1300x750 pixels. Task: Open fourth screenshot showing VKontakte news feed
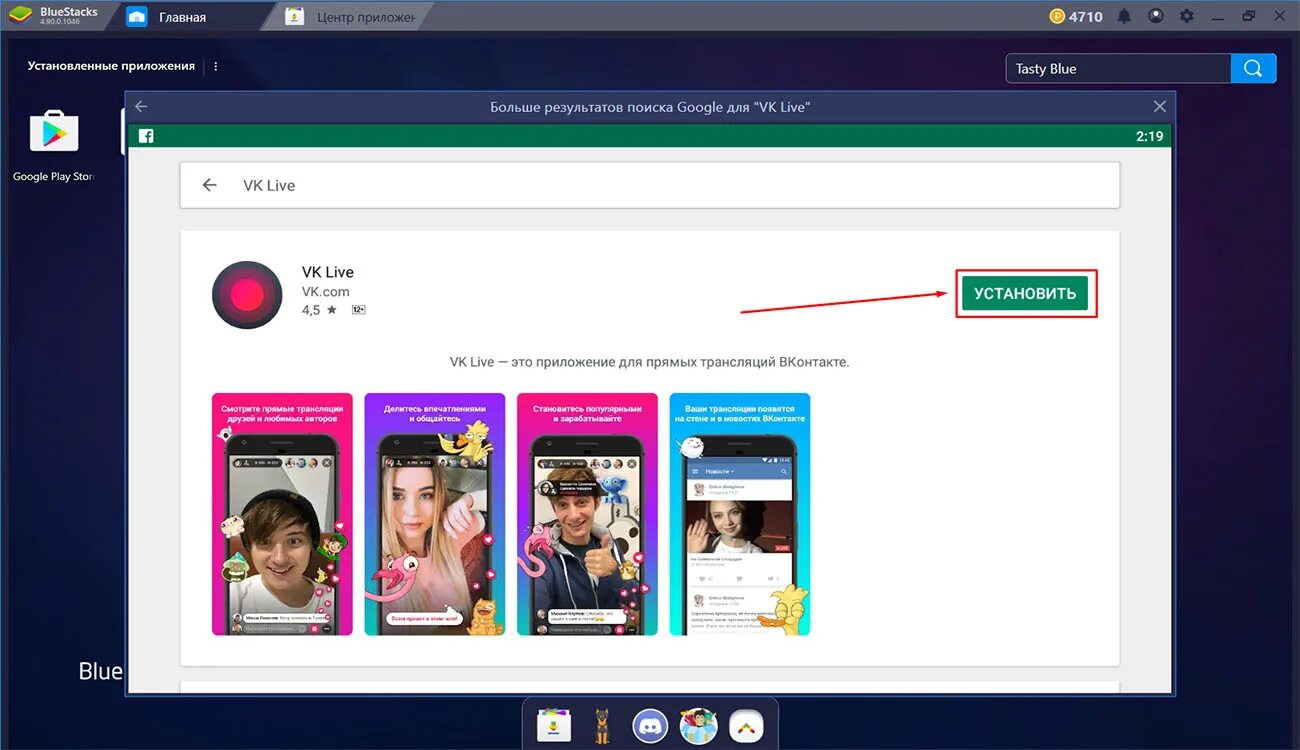pyautogui.click(x=739, y=514)
